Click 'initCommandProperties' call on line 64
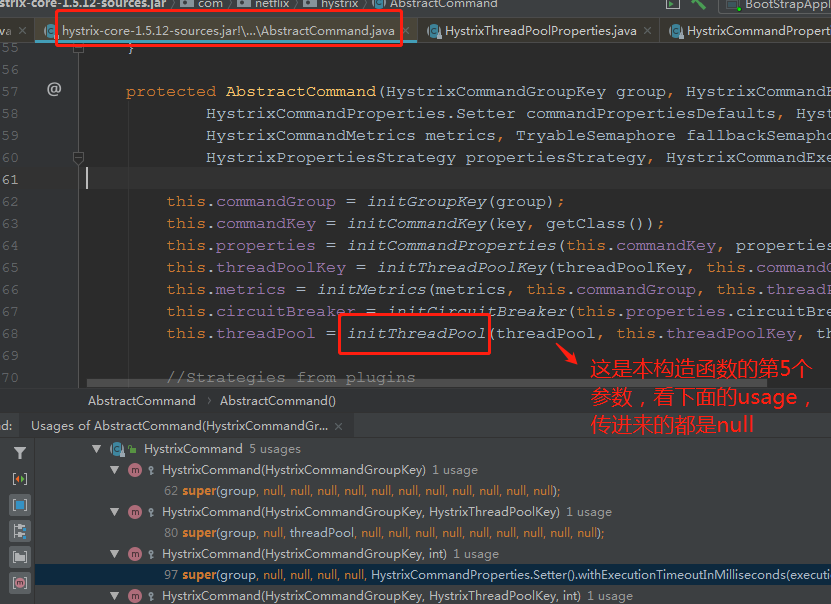The height and width of the screenshot is (604, 831). pyautogui.click(x=452, y=245)
